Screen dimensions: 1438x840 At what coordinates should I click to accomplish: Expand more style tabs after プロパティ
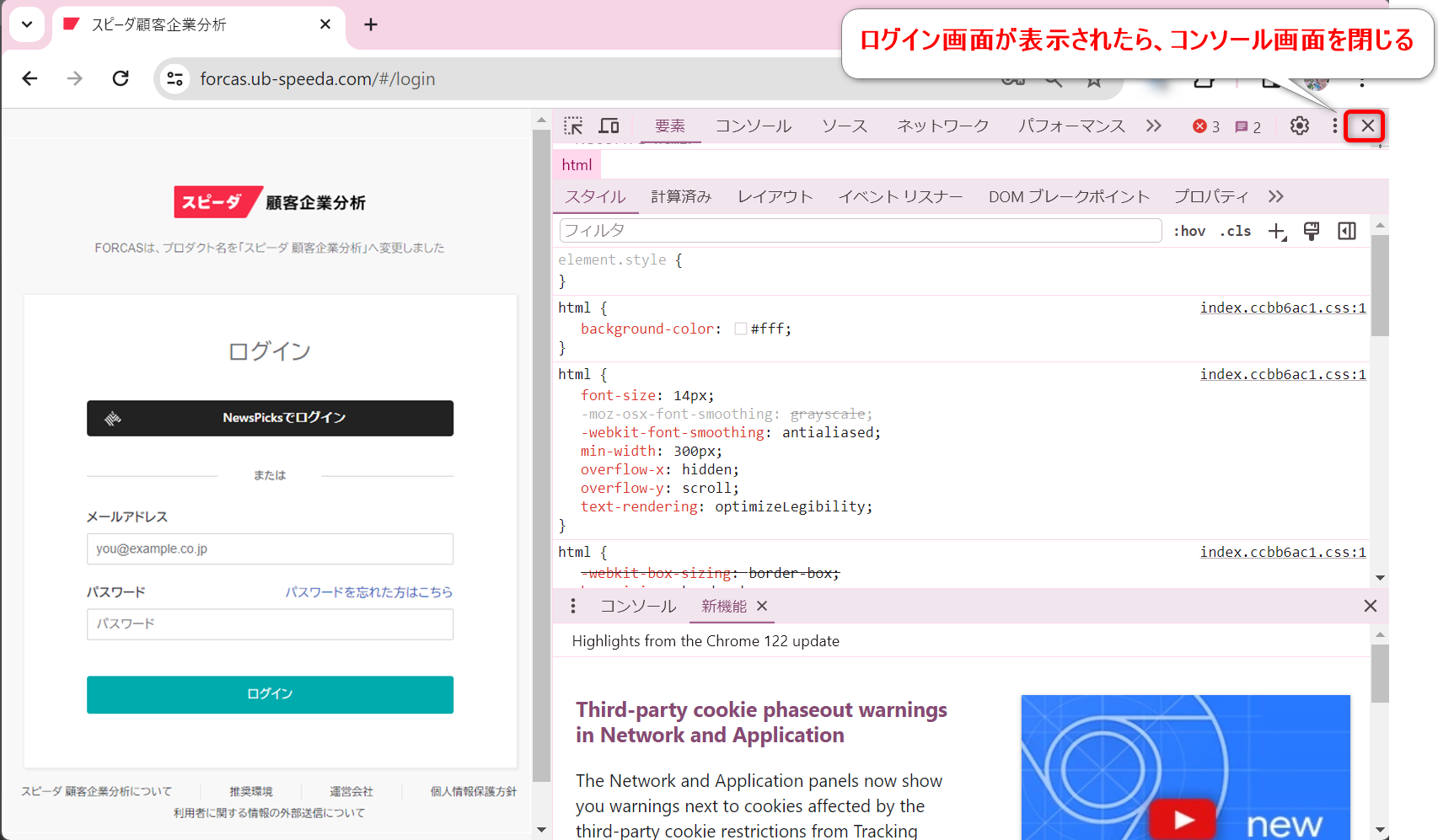1275,196
